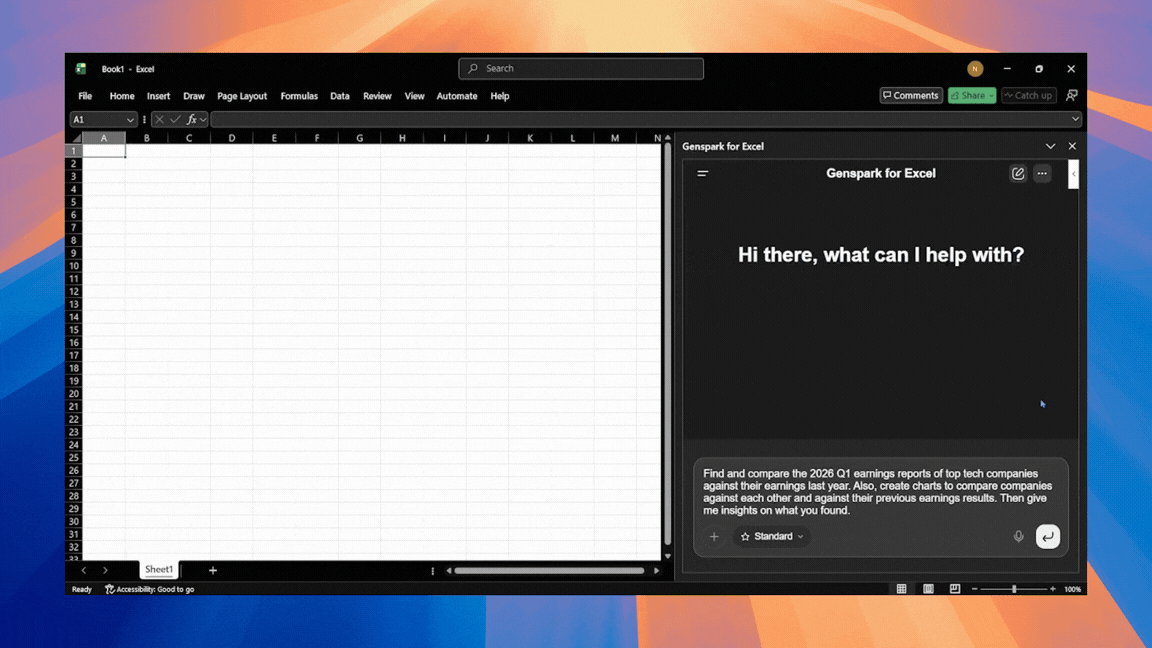Viewport: 1152px width, 648px height.
Task: Click the Excel search box
Action: click(580, 68)
